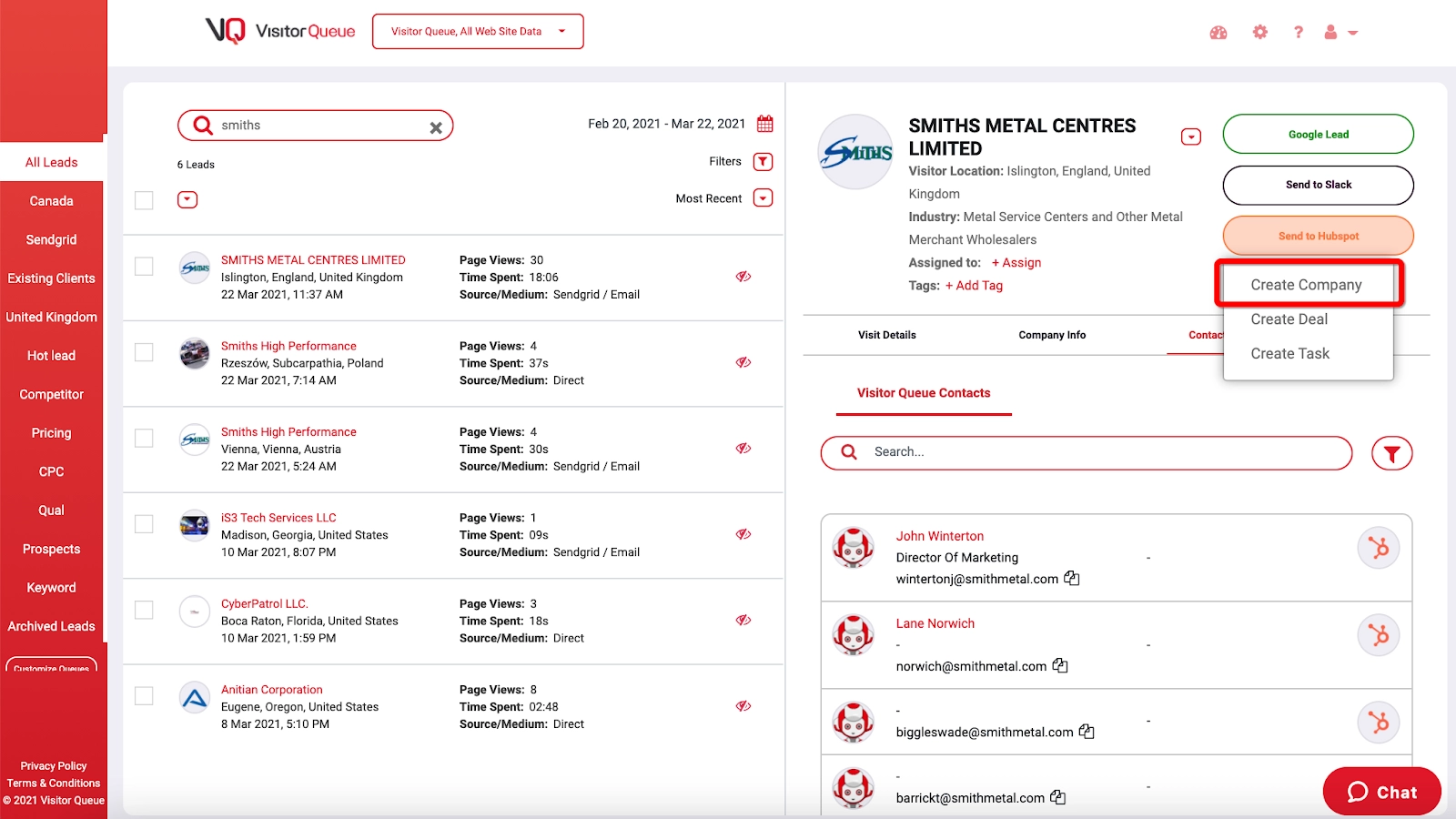Click the contacts filter funnel button
This screenshot has height=819, width=1456.
point(1392,453)
